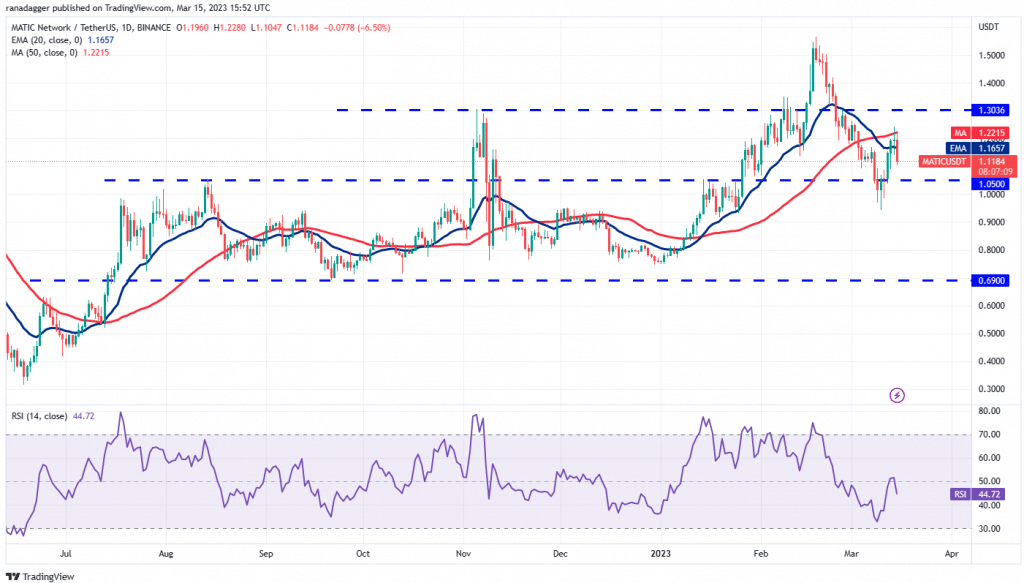Click the 0.3000 price axis tick
This screenshot has width=1024, height=583.
pyautogui.click(x=991, y=389)
